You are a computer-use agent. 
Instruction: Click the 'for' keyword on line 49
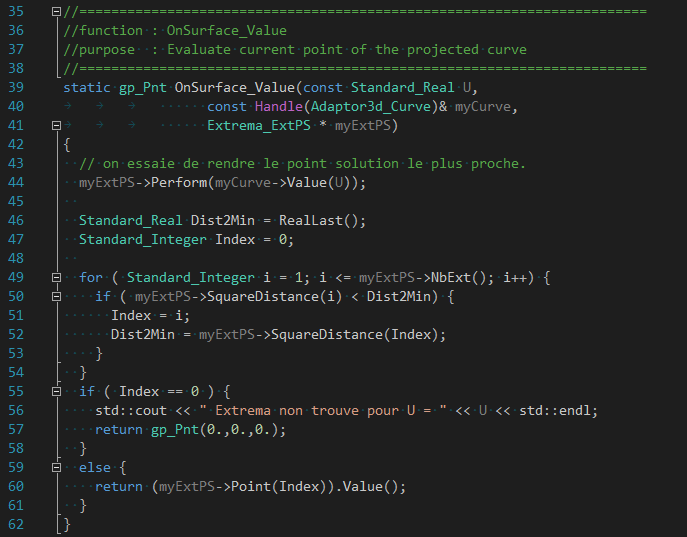[90, 277]
